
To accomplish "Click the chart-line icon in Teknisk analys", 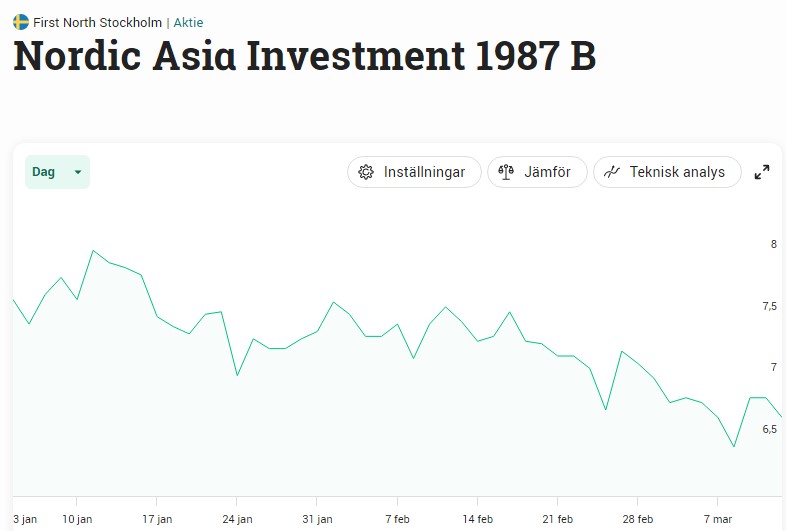I will point(612,172).
